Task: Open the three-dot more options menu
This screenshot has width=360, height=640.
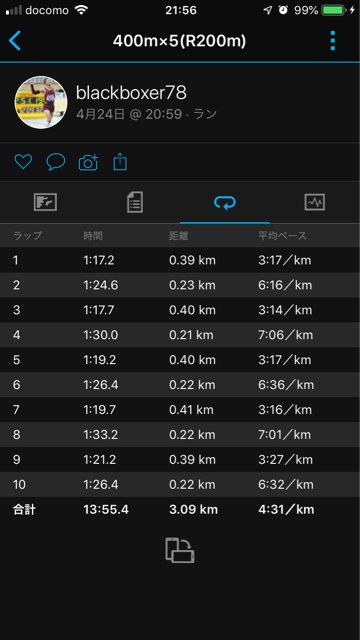Action: [333, 41]
